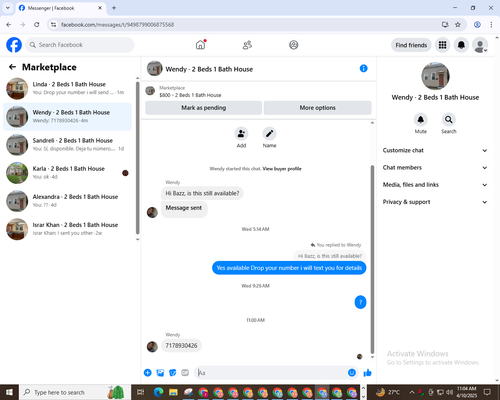
Task: Send a thumbs-up like
Action: [367, 373]
